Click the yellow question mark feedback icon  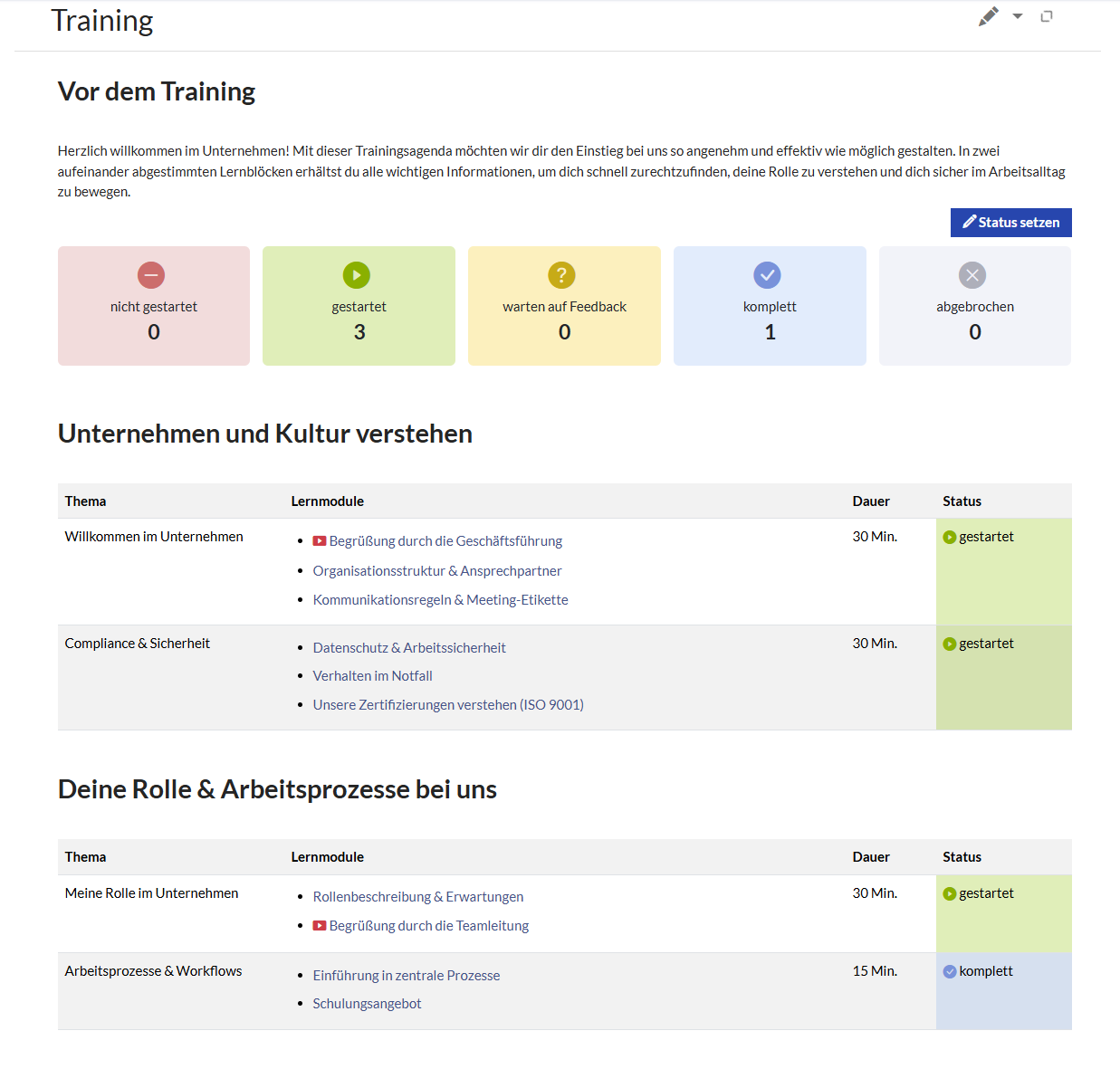(561, 275)
